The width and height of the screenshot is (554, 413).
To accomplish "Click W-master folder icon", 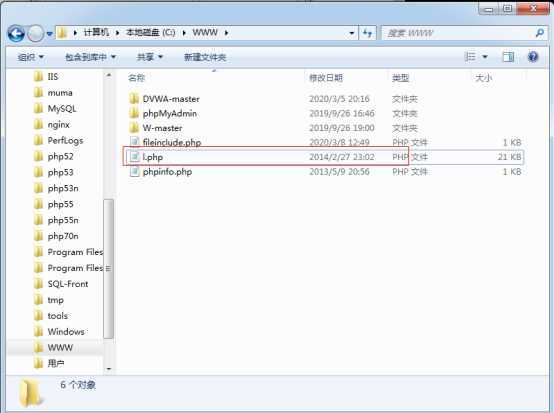I will pos(134,128).
